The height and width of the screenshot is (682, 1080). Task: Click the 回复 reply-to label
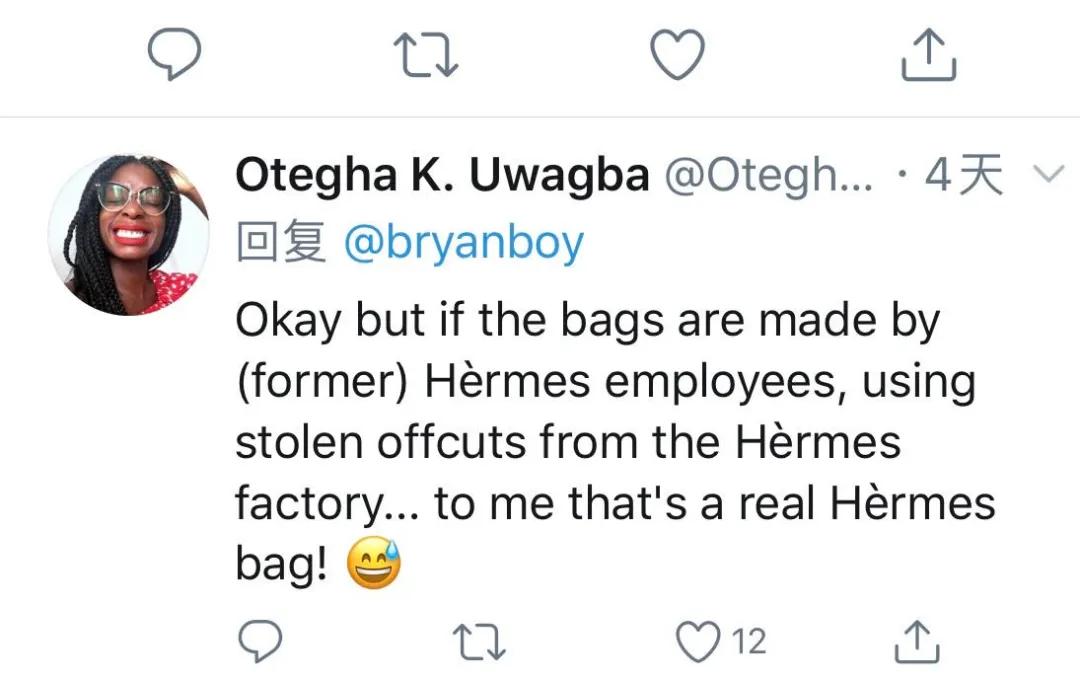pos(280,243)
